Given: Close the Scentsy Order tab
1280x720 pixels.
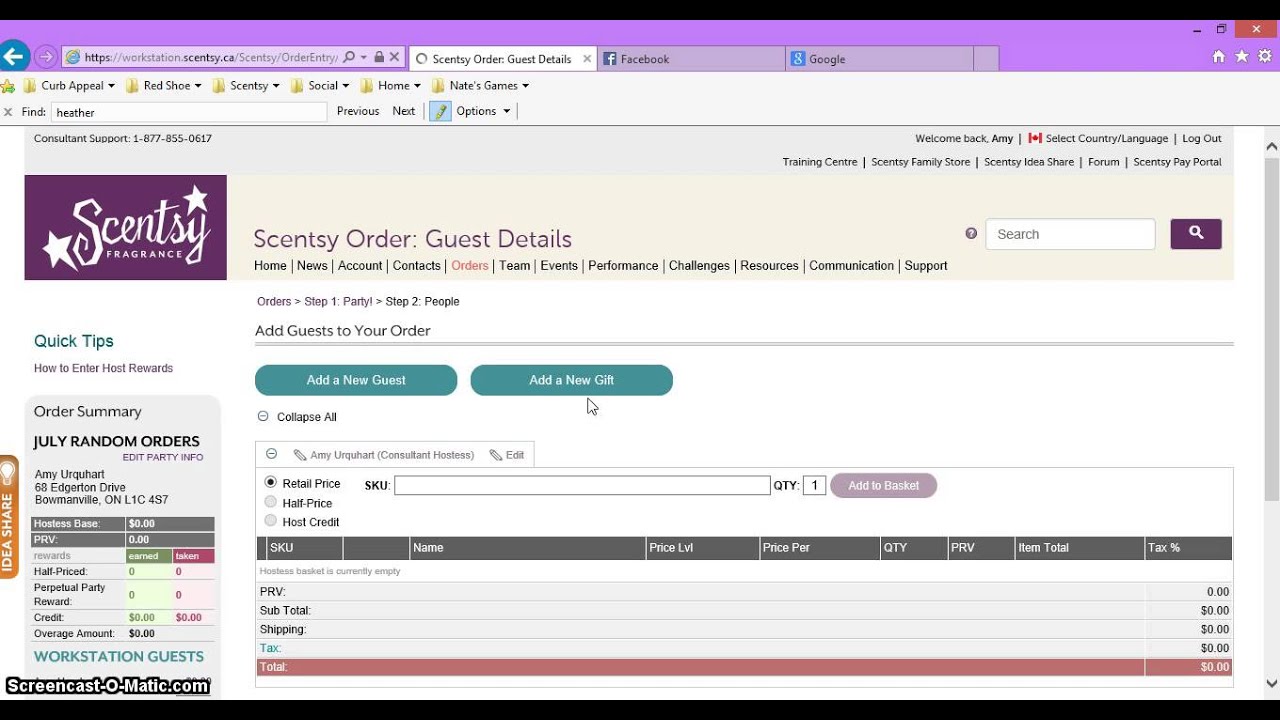Looking at the screenshot, I should point(587,59).
